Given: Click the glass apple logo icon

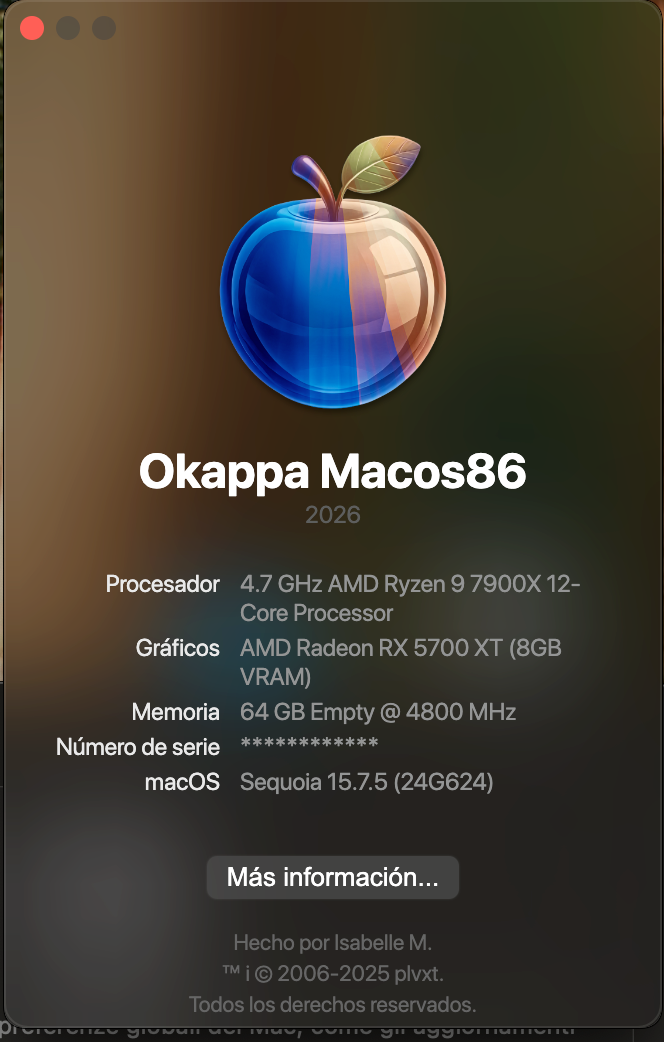Looking at the screenshot, I should 332,272.
